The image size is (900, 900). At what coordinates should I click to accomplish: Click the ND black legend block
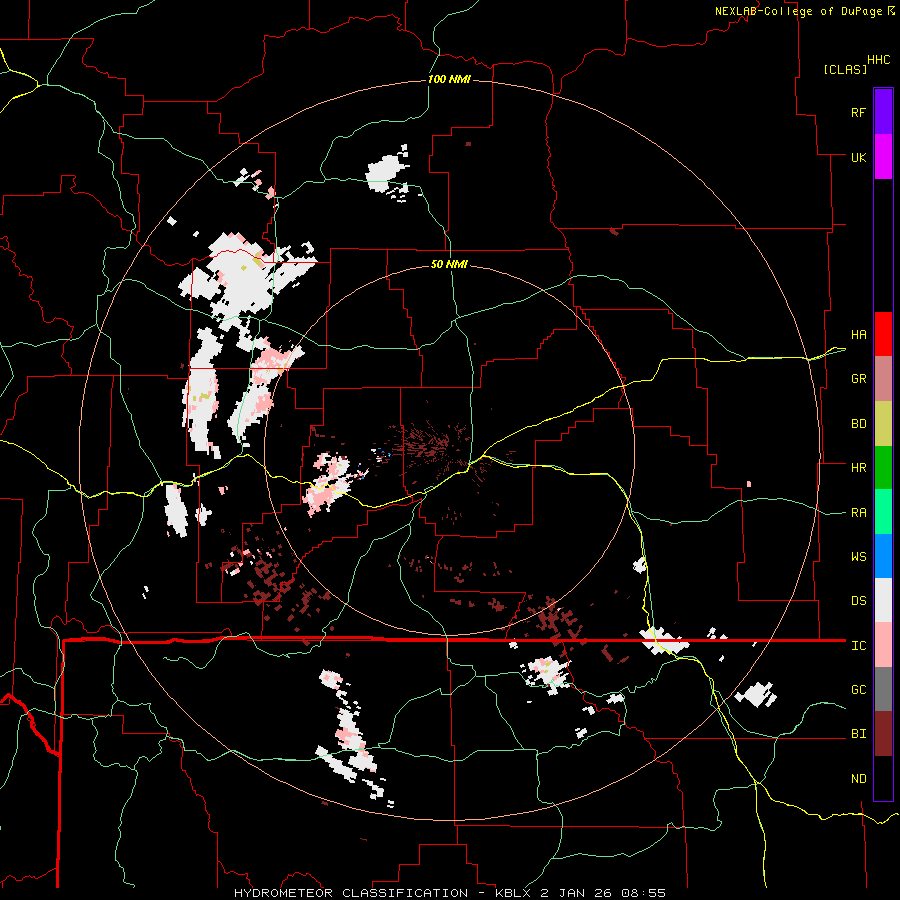pyautogui.click(x=883, y=778)
